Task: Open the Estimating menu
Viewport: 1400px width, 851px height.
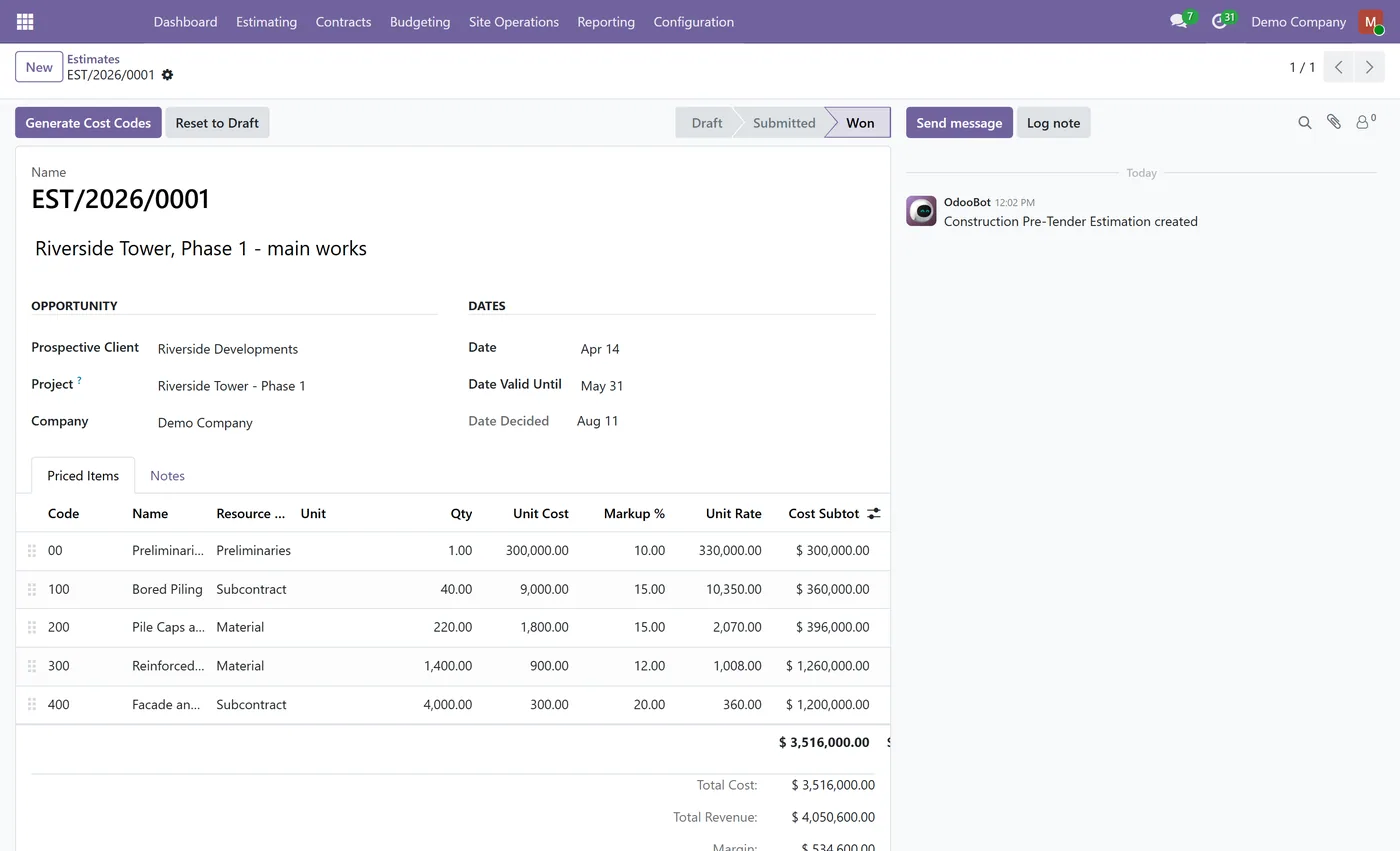Action: [266, 21]
